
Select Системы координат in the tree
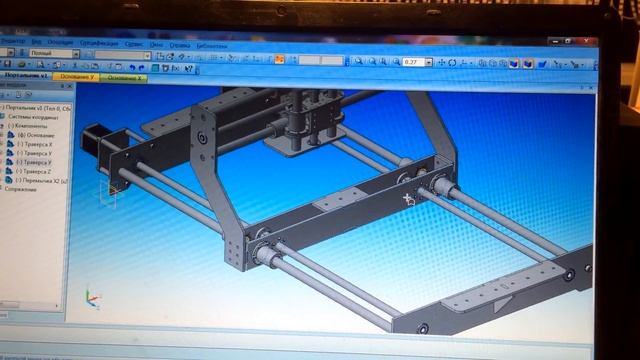coord(33,117)
